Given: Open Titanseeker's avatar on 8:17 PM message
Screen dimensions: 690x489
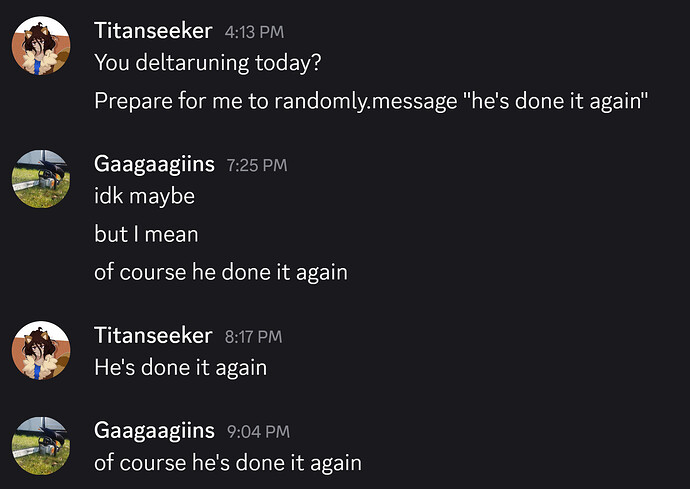Looking at the screenshot, I should (41, 350).
